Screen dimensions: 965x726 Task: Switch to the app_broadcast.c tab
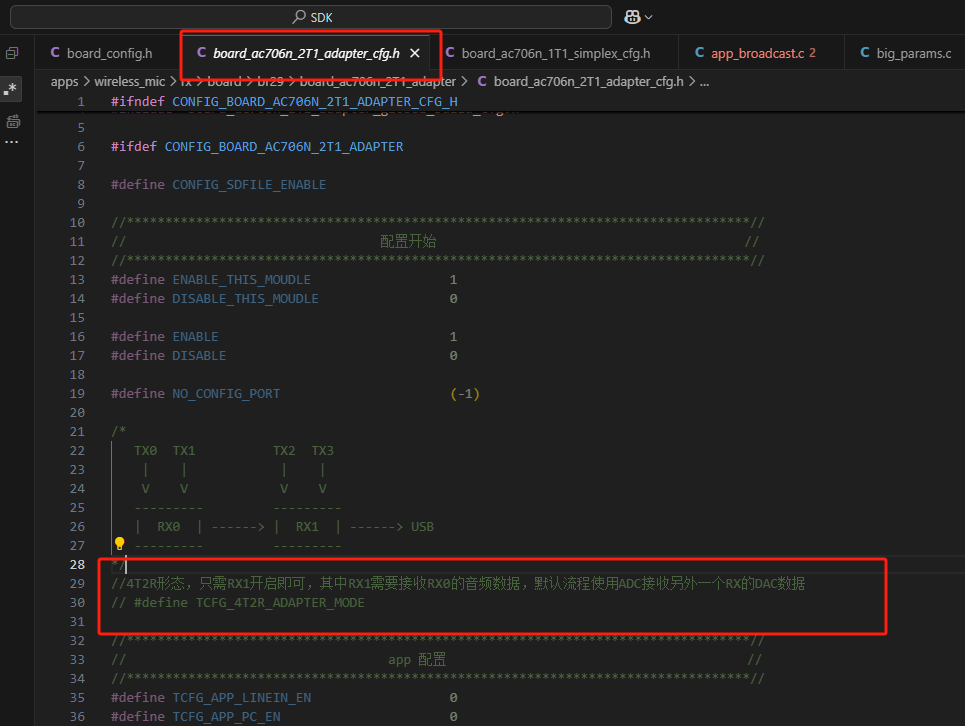pyautogui.click(x=755, y=54)
